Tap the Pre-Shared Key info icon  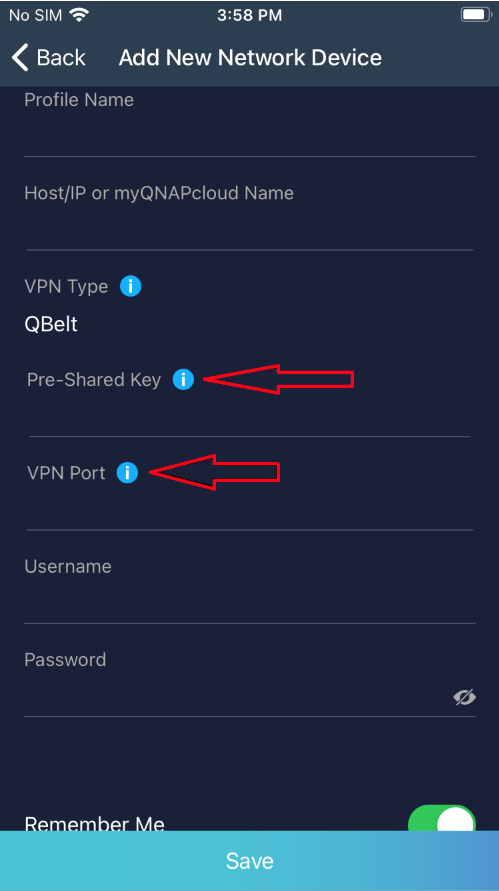coord(183,379)
